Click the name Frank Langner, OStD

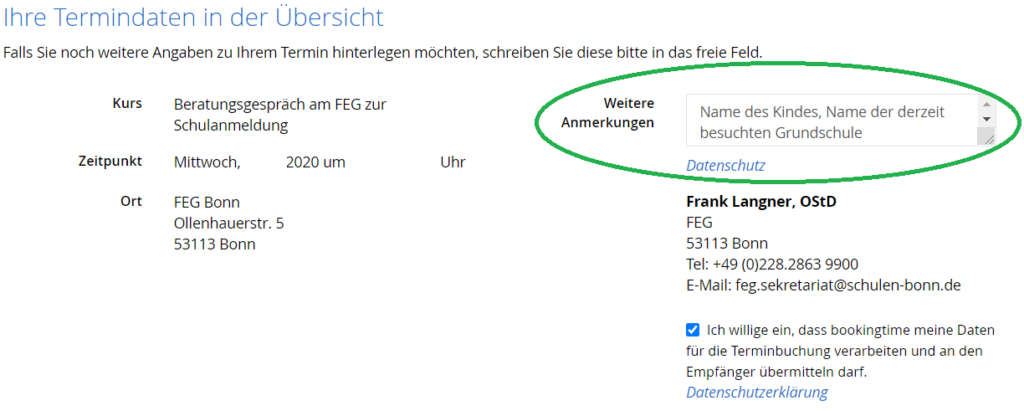click(761, 201)
